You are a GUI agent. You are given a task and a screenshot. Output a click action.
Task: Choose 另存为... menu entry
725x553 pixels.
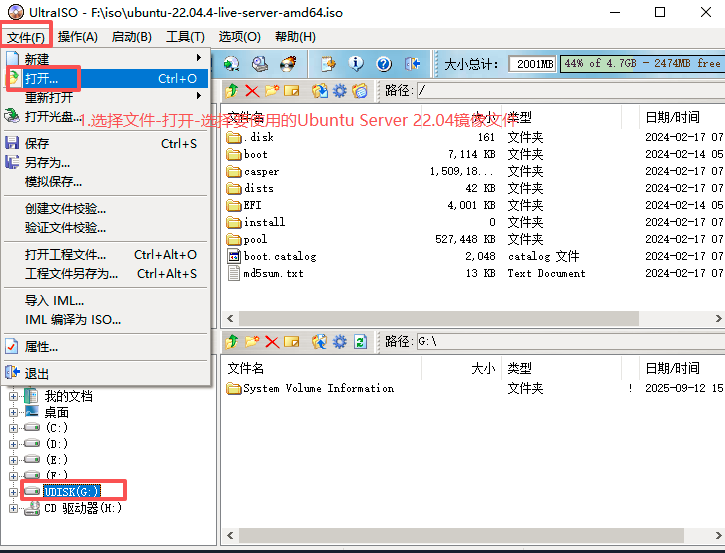pos(106,162)
